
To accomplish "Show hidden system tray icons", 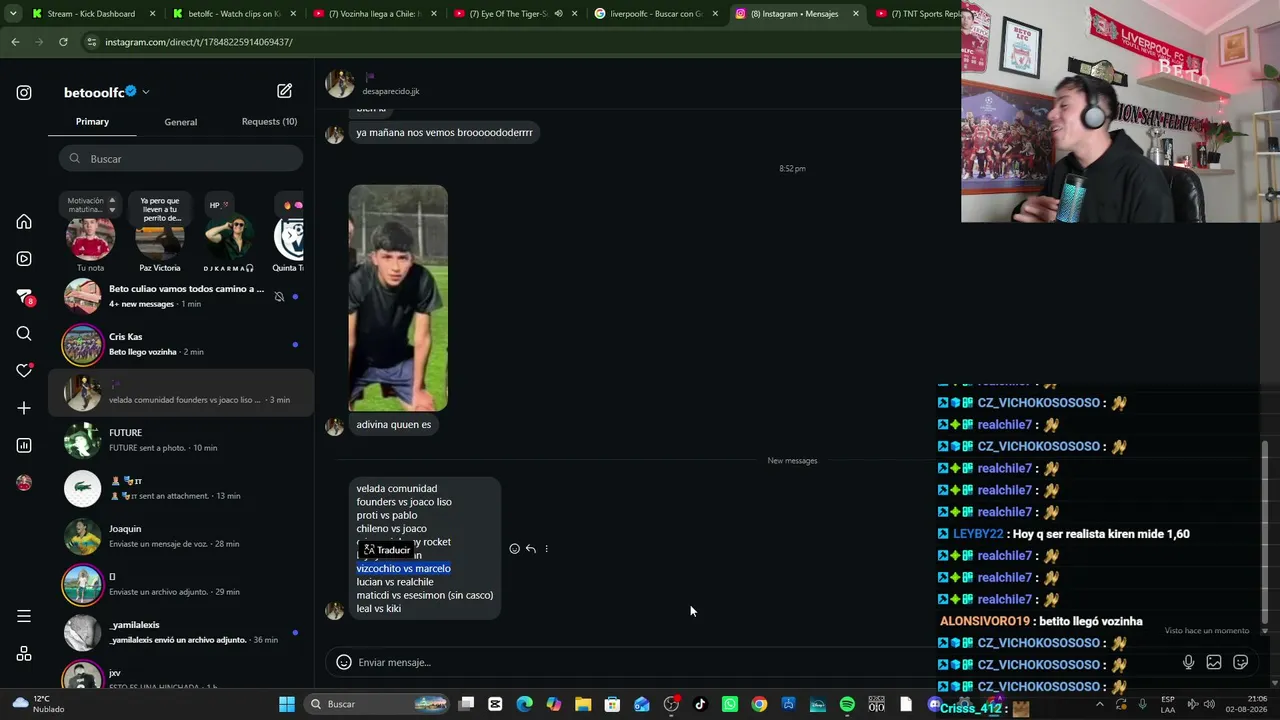I will (1100, 704).
